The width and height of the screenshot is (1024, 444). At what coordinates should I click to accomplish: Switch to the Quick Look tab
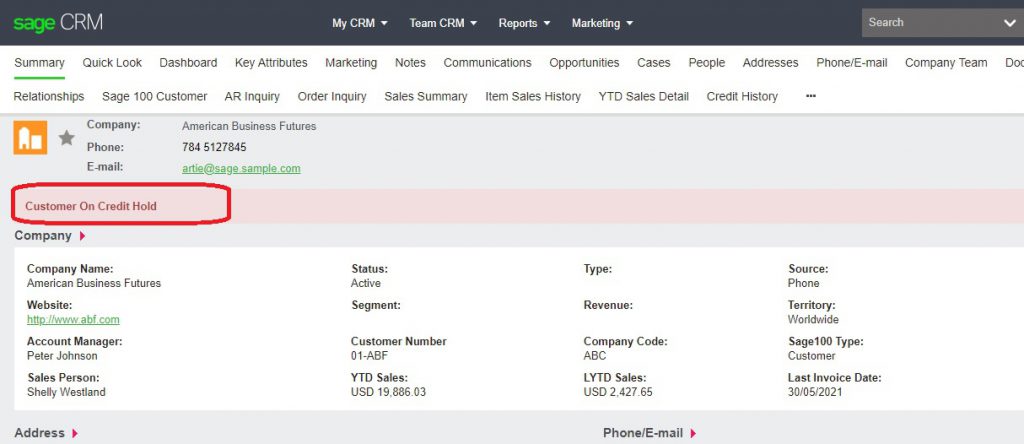[x=112, y=63]
